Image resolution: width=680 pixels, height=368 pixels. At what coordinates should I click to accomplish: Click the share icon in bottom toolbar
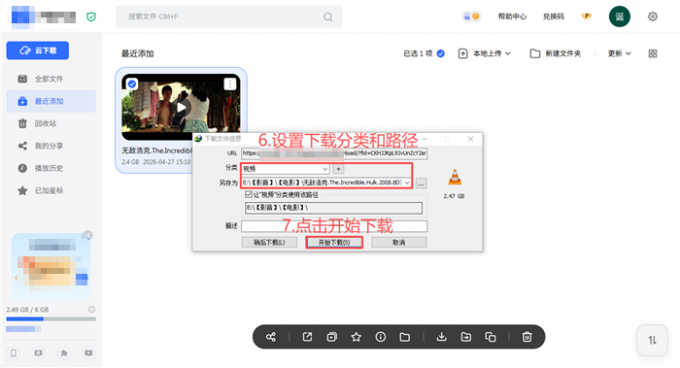pyautogui.click(x=271, y=337)
